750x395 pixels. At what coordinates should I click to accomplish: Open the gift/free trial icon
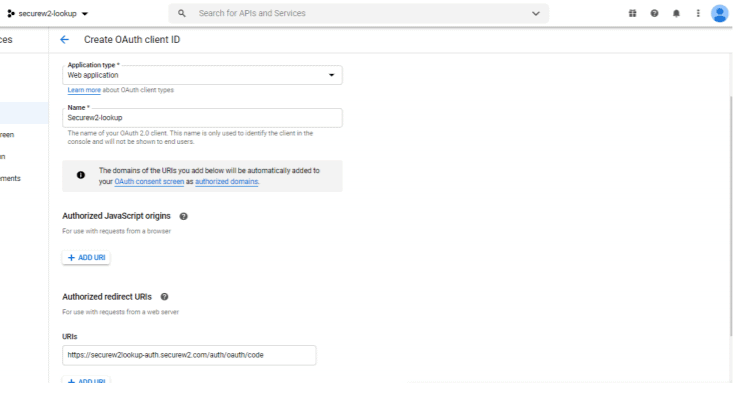click(x=632, y=13)
